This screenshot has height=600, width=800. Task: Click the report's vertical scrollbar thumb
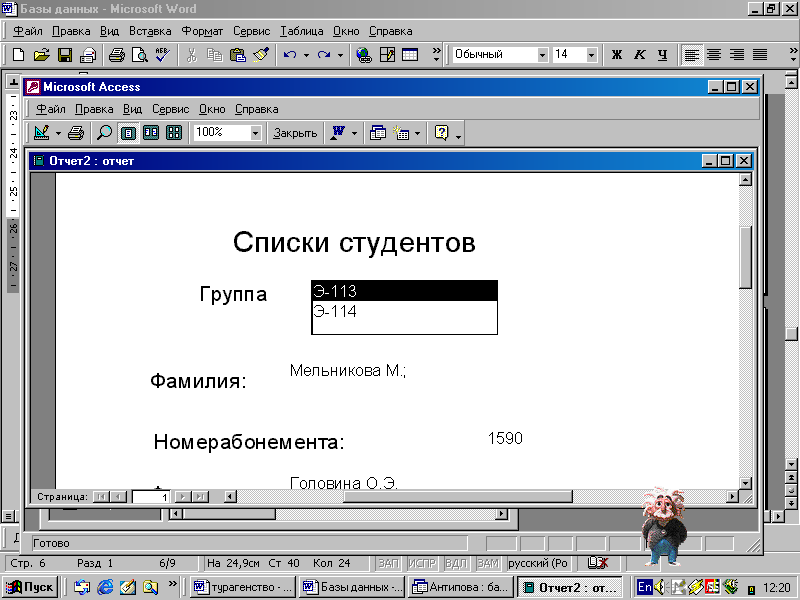pos(744,257)
